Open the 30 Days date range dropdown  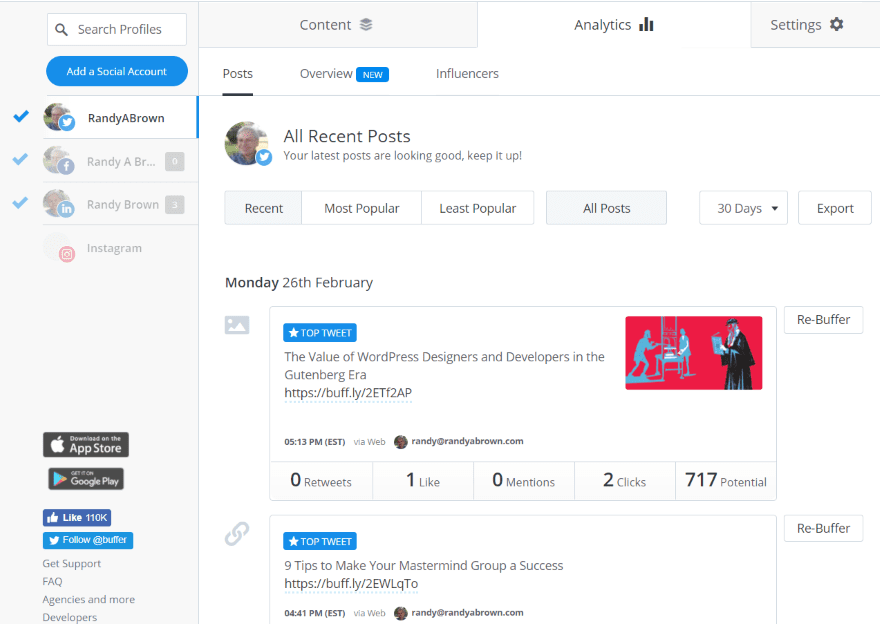point(743,208)
